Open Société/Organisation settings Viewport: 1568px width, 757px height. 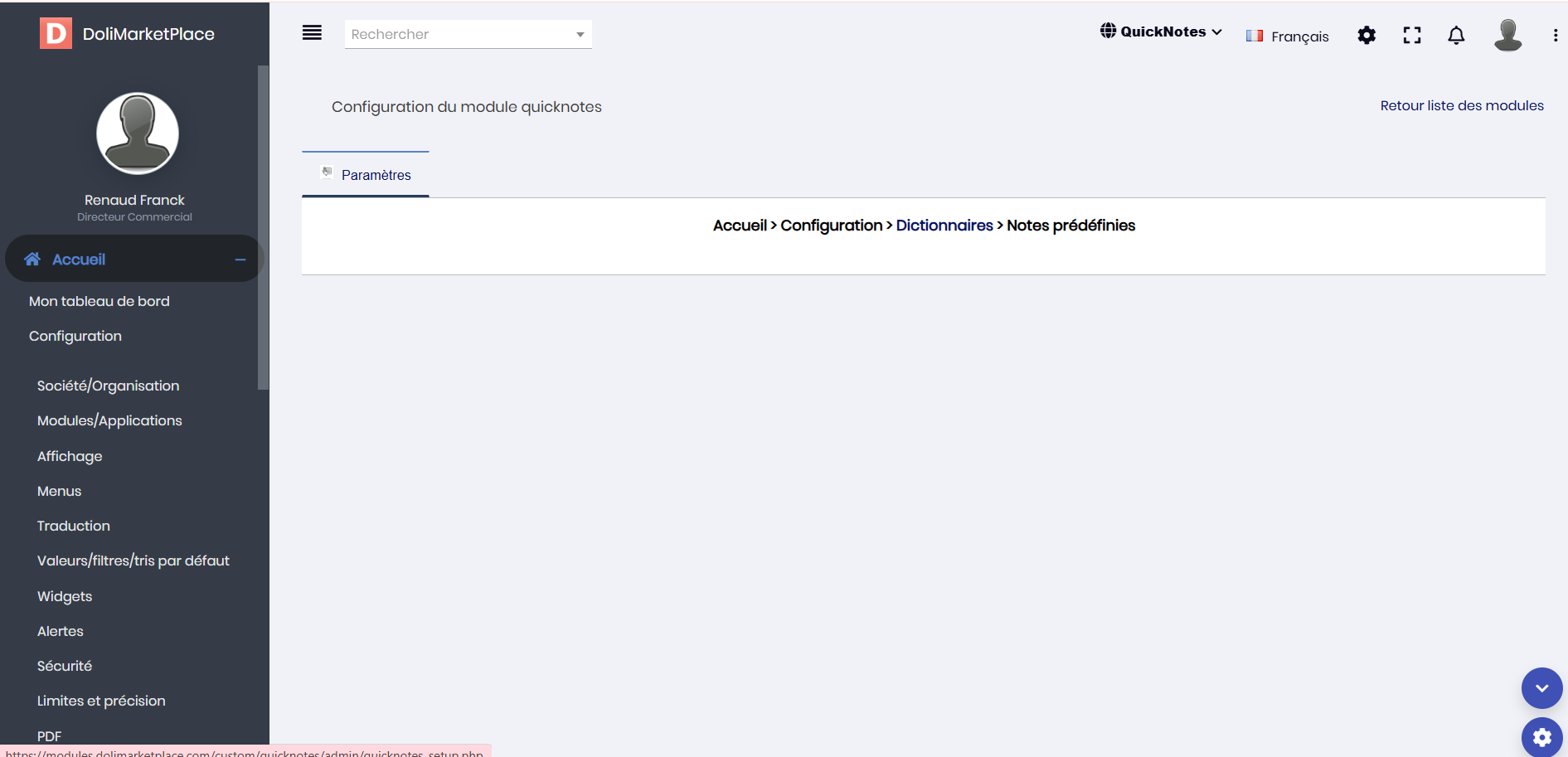(x=108, y=386)
